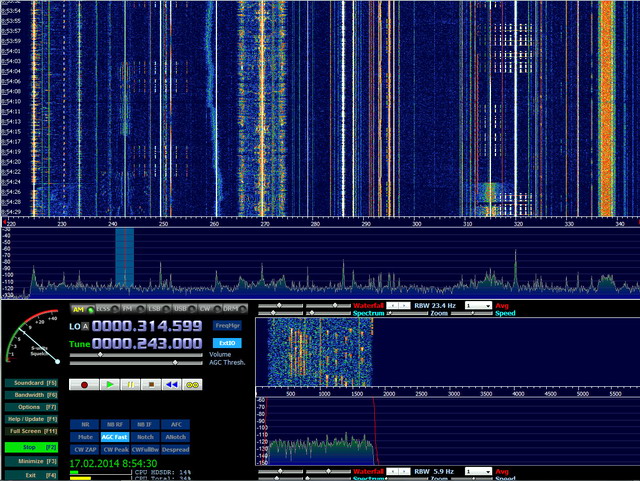Click lower RBW left arrow near 5.9 Hz
Screen dimensions: 640x481
tap(393, 472)
